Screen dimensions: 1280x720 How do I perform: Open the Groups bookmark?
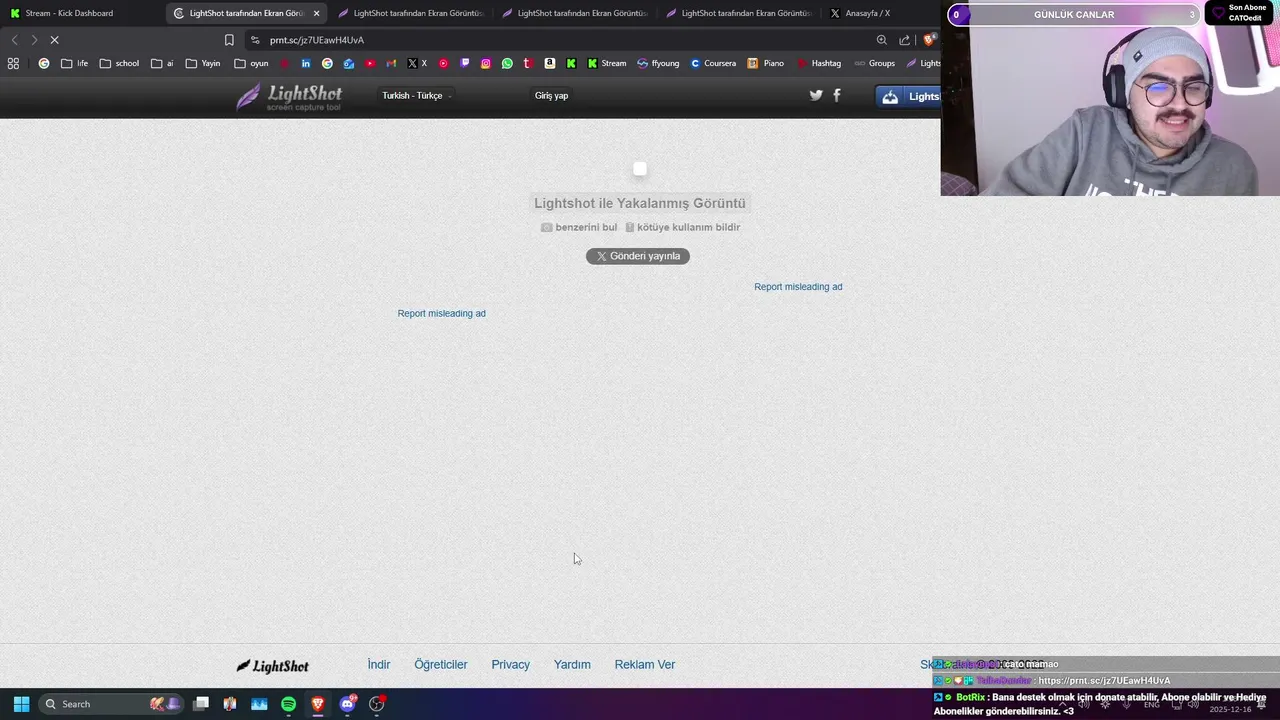point(875,63)
